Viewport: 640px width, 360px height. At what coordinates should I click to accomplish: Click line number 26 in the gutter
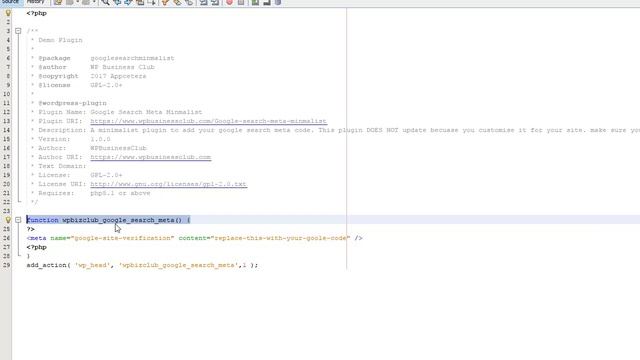(7, 238)
